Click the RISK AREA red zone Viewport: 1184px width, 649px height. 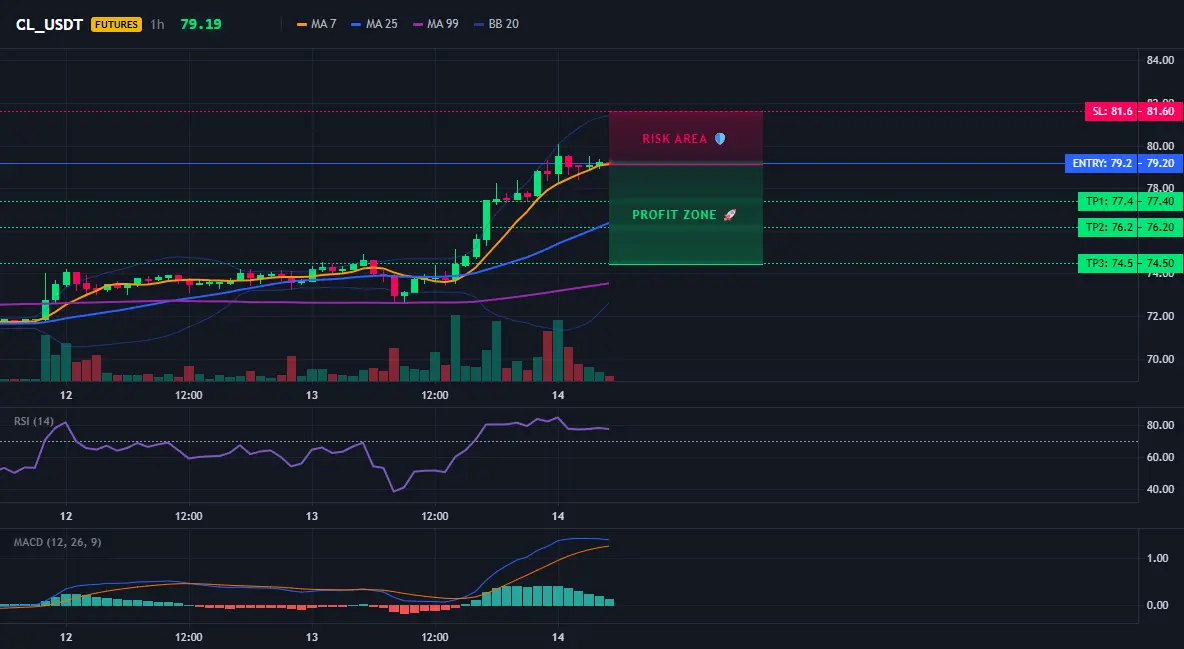[x=686, y=138]
